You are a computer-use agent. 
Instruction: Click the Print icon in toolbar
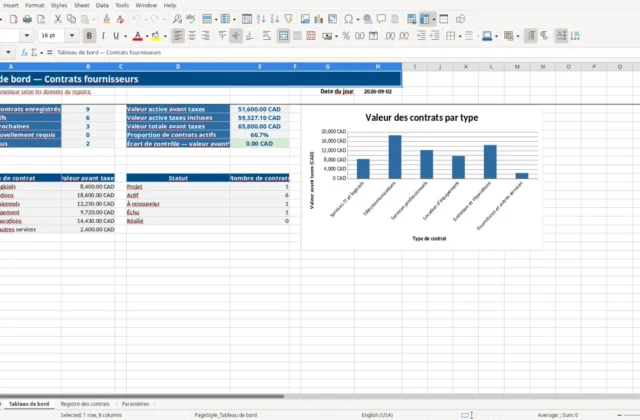click(27, 19)
